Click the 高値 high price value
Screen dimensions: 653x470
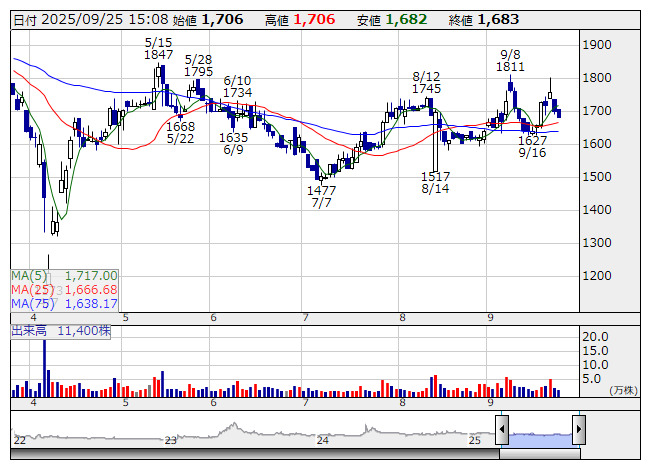(x=315, y=19)
